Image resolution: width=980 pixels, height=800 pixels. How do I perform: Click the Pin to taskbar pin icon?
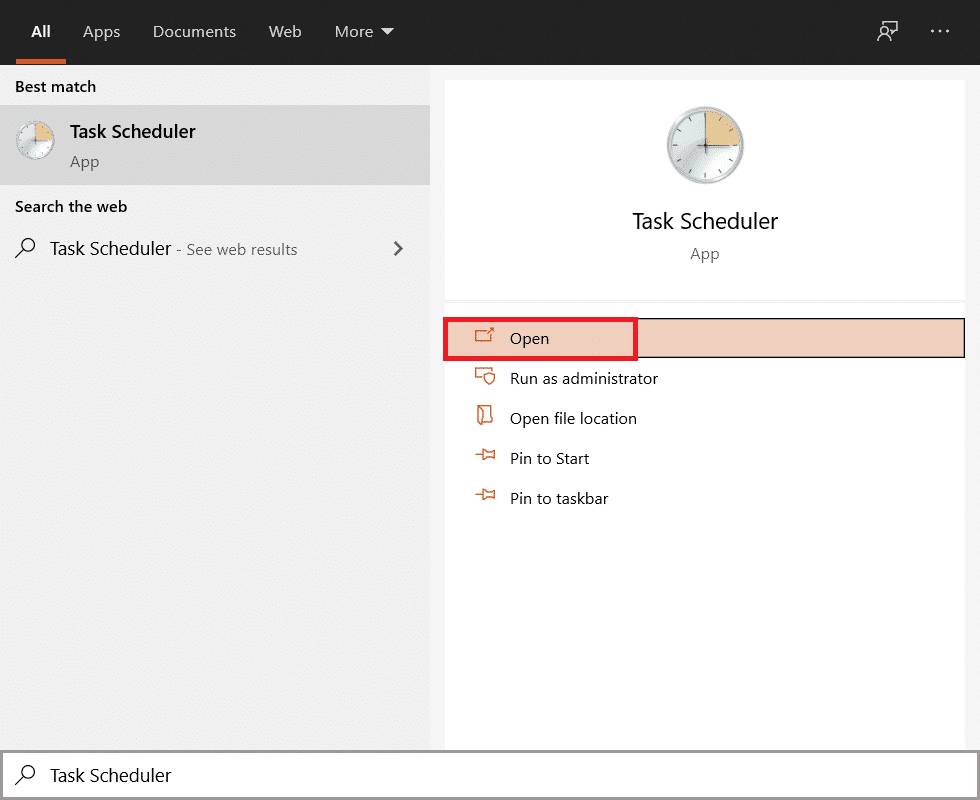(x=485, y=497)
